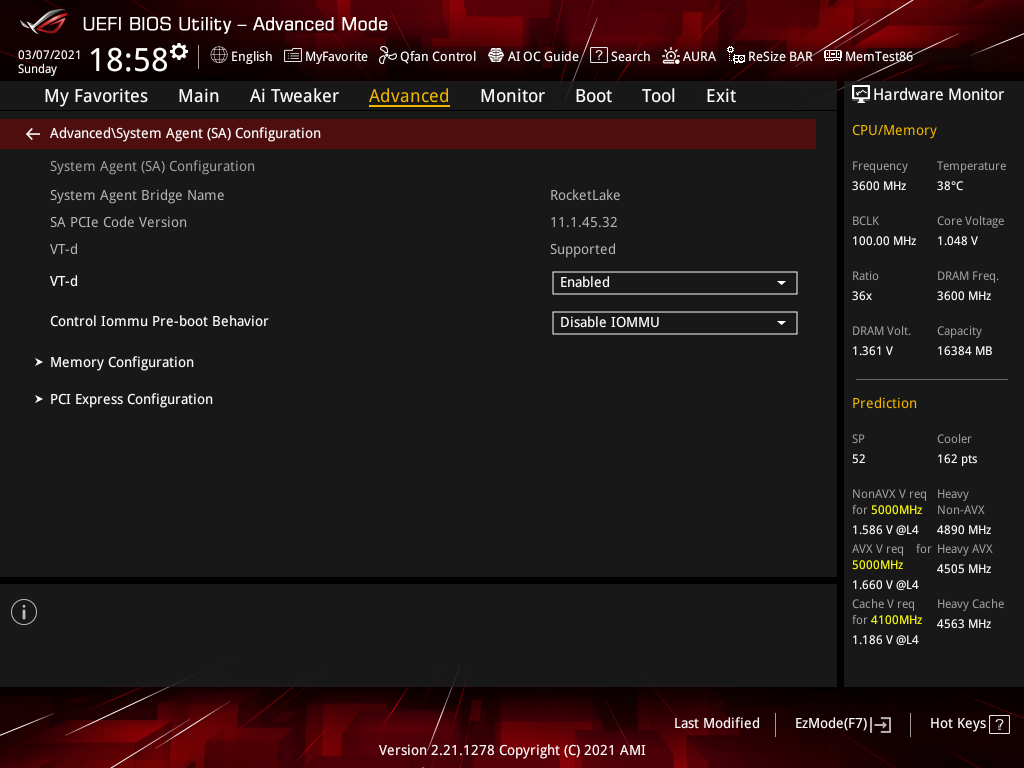Click RocketLake value
This screenshot has width=1024, height=768.
[585, 195]
